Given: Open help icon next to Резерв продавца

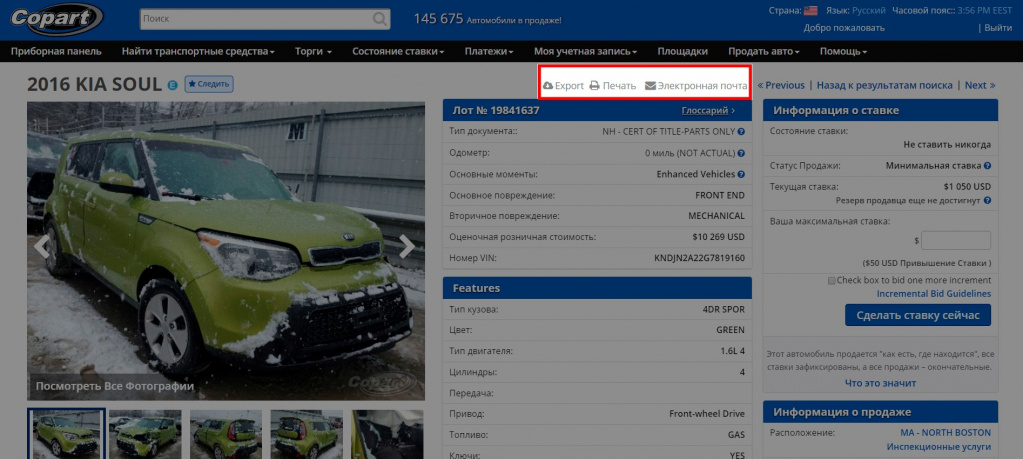Looking at the screenshot, I should click(988, 200).
